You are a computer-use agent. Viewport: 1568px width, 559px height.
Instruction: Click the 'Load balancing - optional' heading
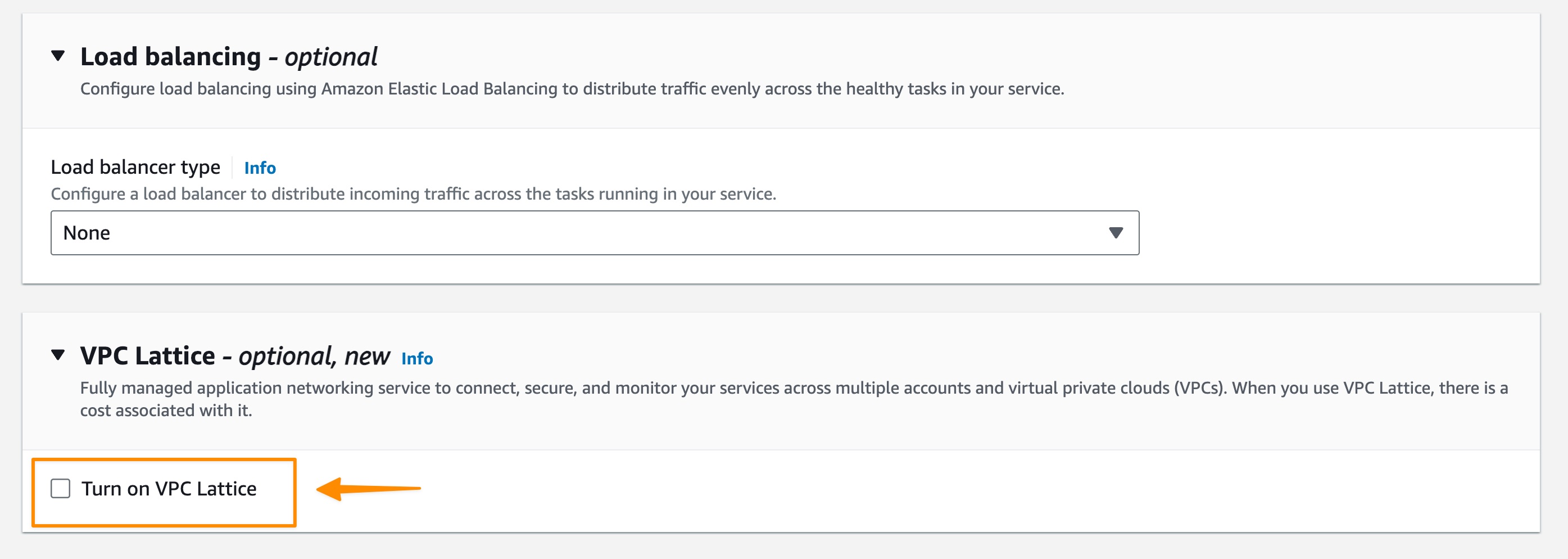tap(228, 57)
